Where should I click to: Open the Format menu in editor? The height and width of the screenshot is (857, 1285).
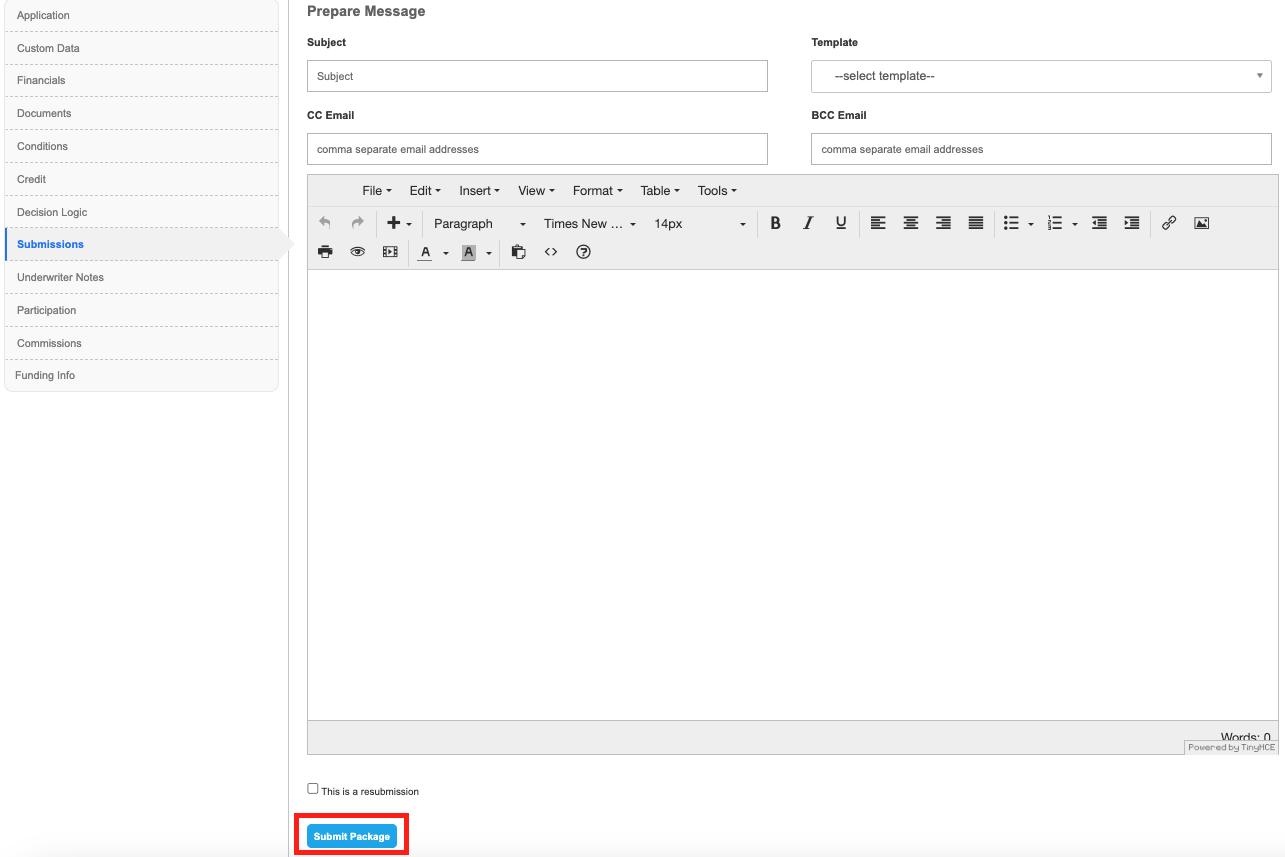tap(597, 190)
